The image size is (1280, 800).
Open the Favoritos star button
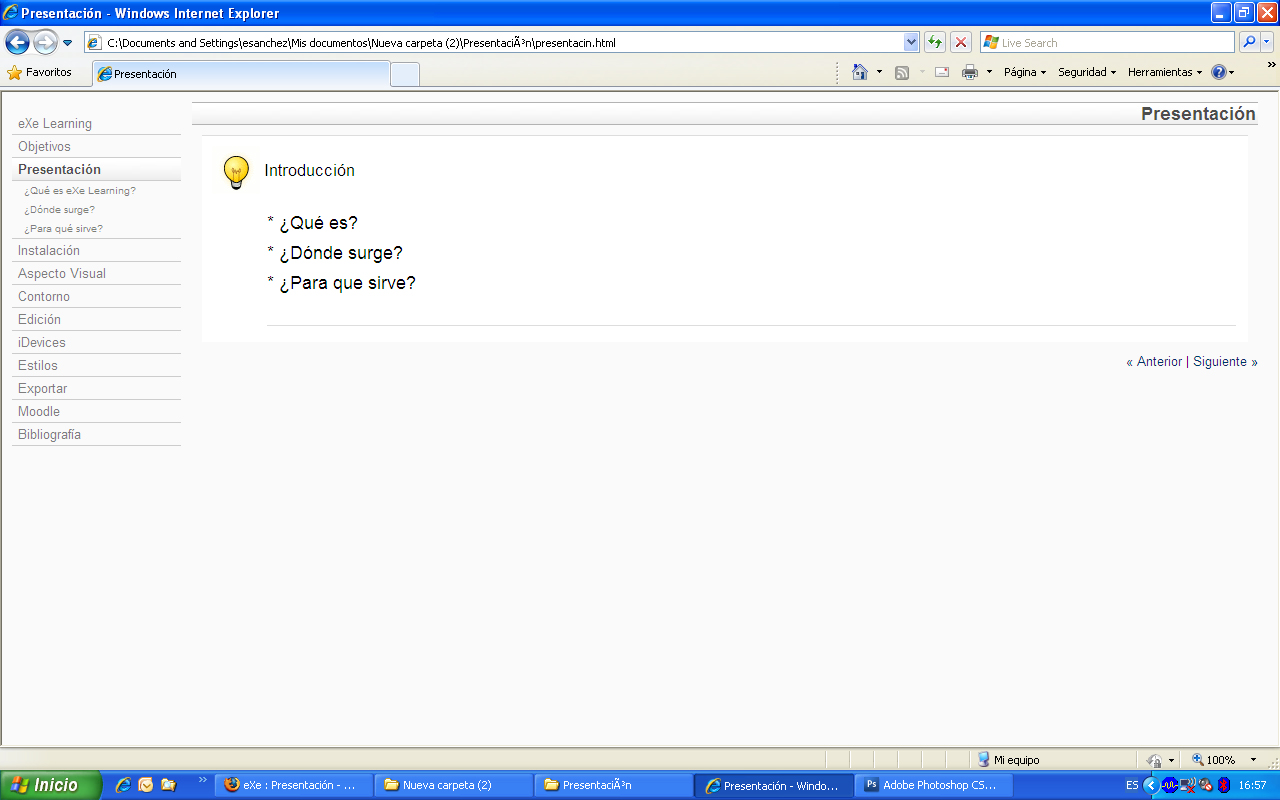tap(40, 72)
